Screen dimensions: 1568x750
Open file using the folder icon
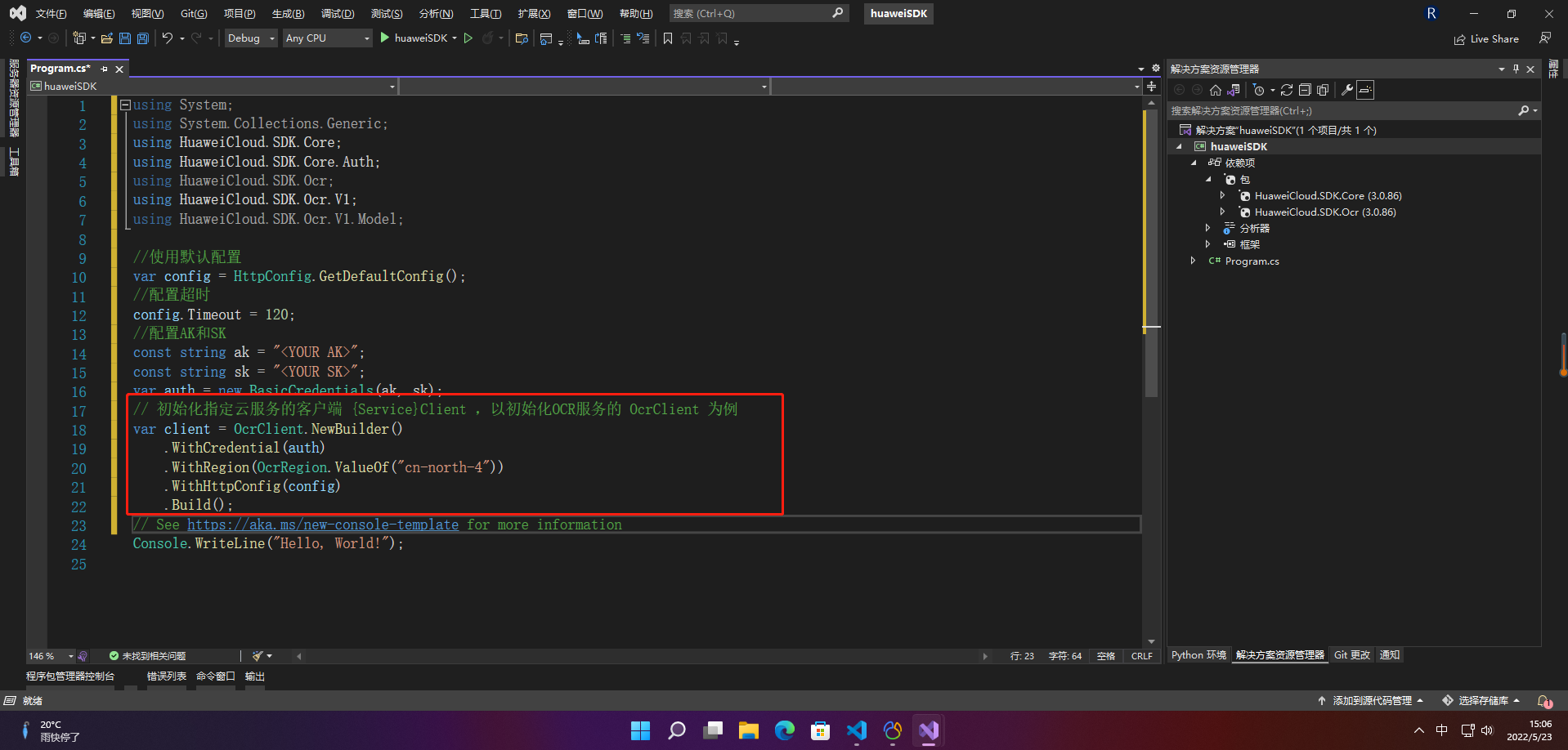[106, 38]
